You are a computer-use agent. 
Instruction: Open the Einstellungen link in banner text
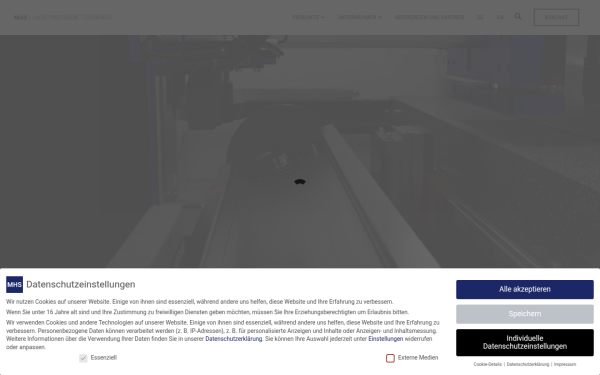coord(385,339)
